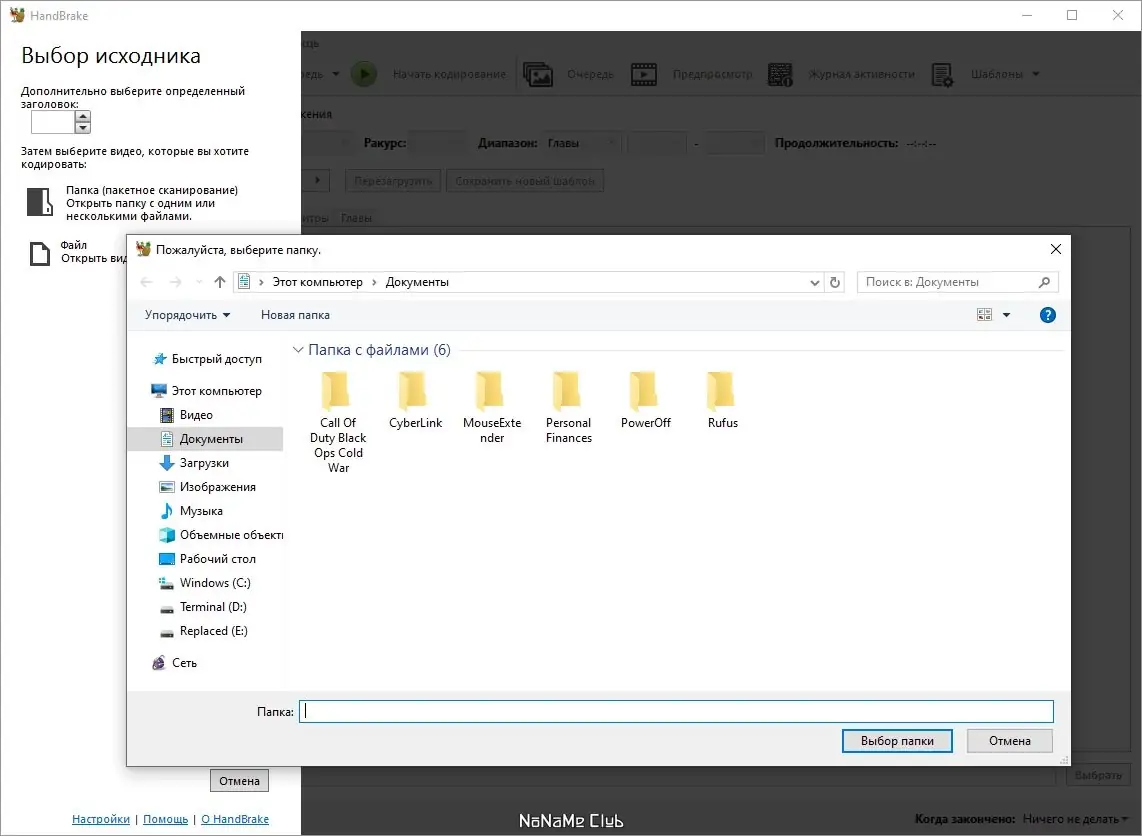Viewport: 1142px width, 836px height.
Task: Open the Диапазон Главы dropdown
Action: pos(583,143)
